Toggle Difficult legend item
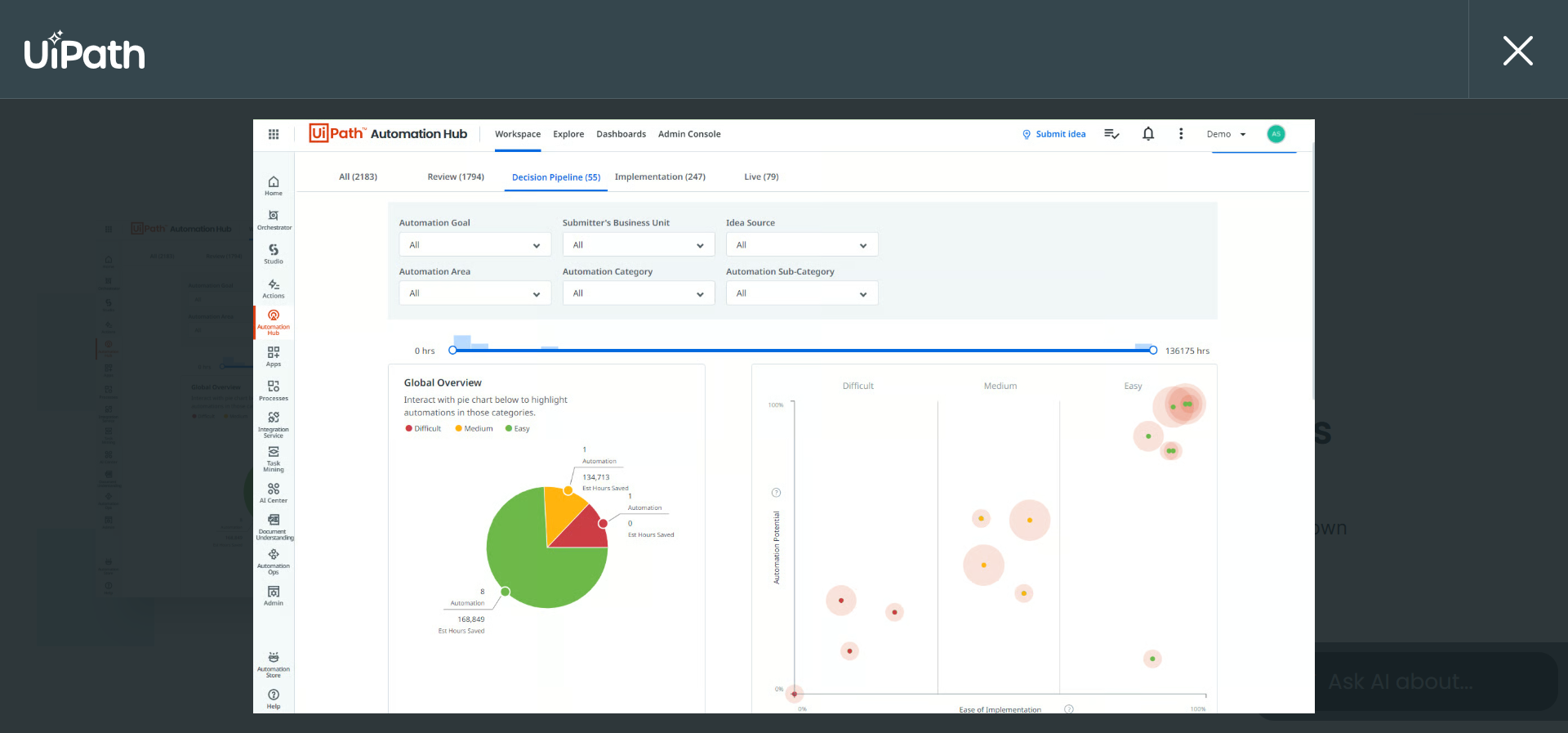 (x=423, y=428)
